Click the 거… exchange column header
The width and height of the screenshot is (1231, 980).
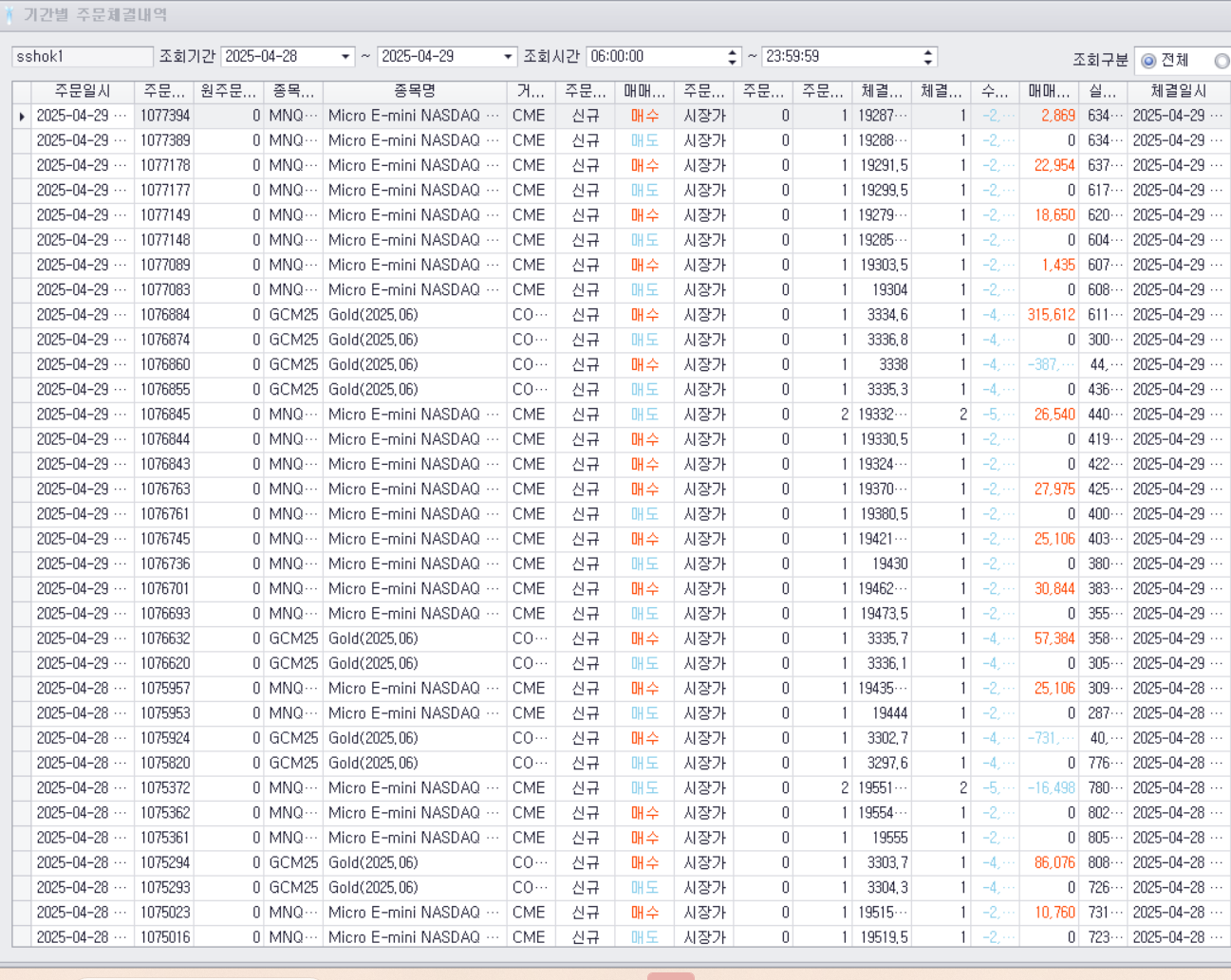pos(532,91)
